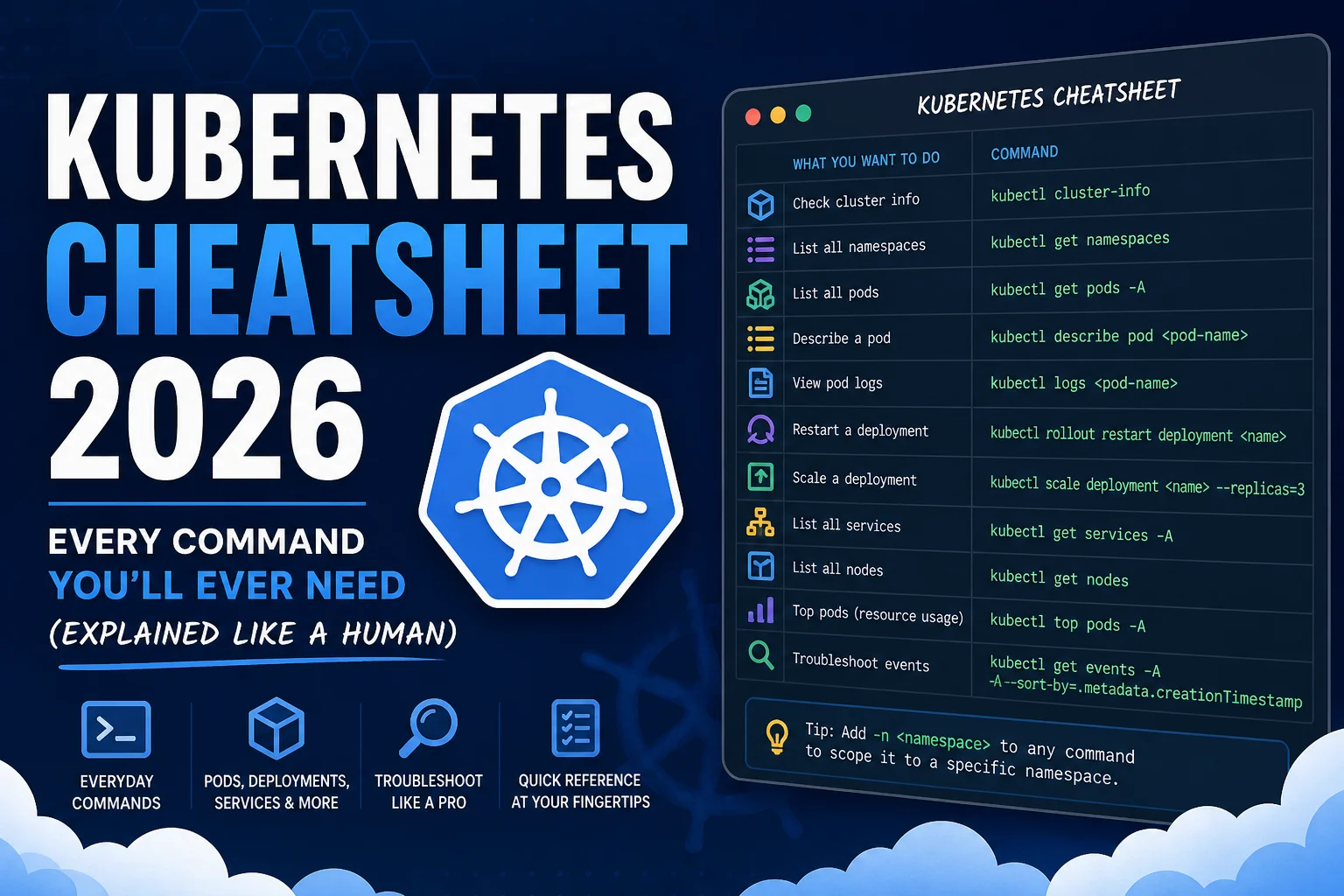Click the yellow dot in the cheatsheet window

[x=778, y=115]
